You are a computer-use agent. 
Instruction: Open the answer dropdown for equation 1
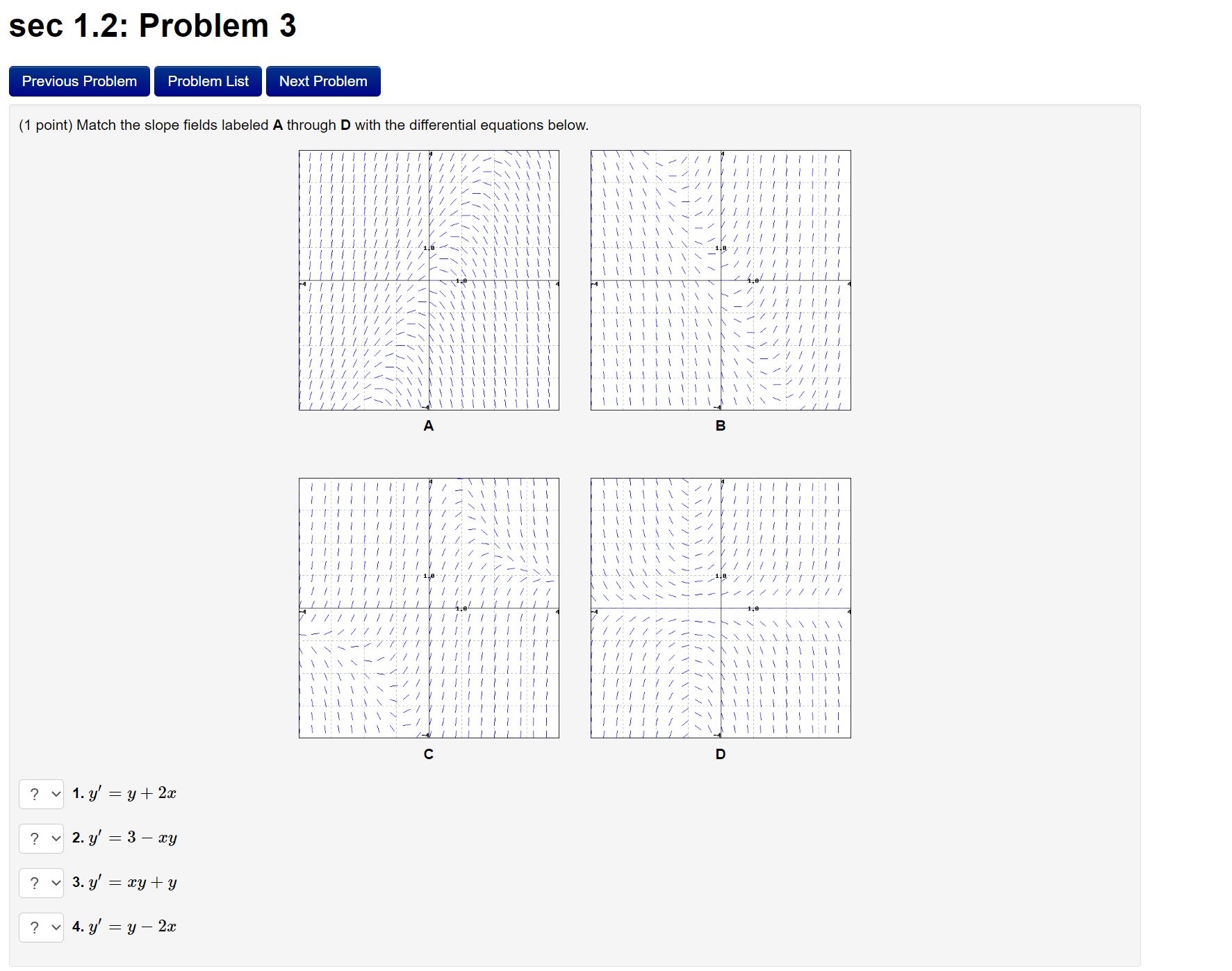(41, 794)
